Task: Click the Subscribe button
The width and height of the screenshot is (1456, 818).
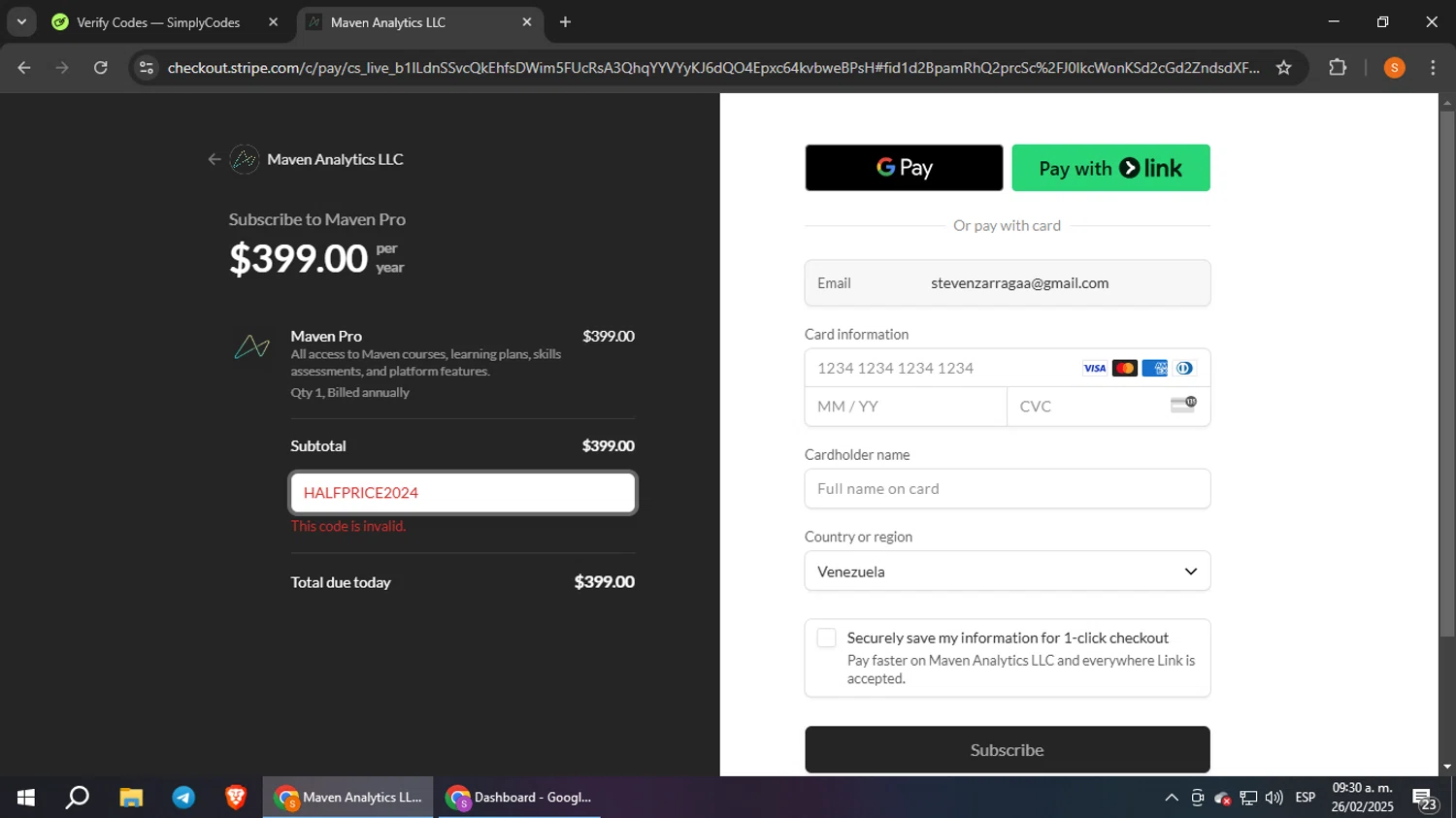Action: 1008,750
